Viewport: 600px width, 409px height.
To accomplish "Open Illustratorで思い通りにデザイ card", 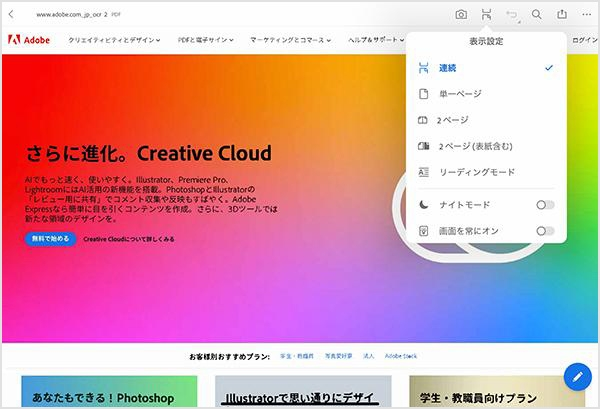I will [x=303, y=391].
